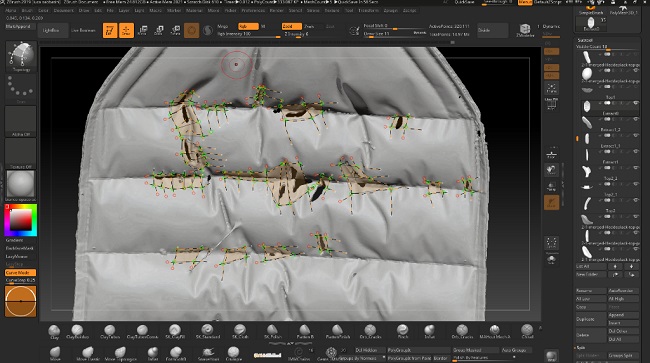Screen dimensions: 650x363
Task: Pick a color in the color square
Action: [21, 220]
